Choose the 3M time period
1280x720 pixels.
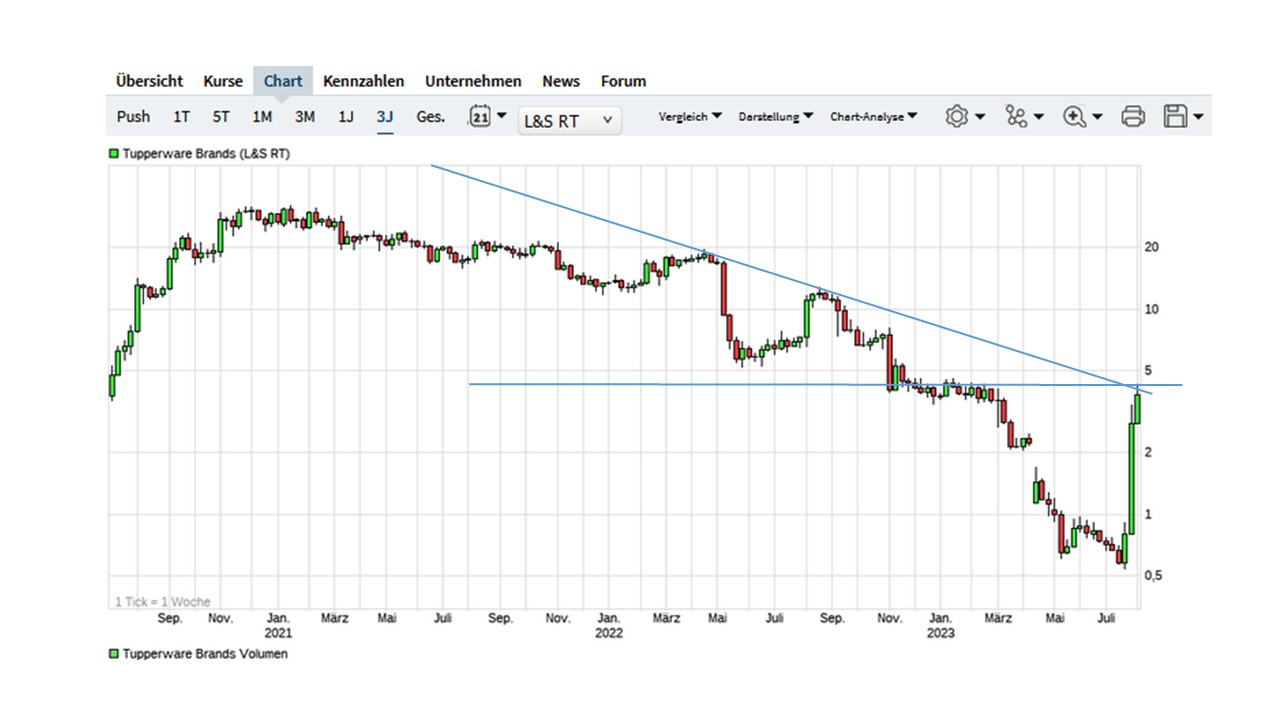tap(304, 117)
